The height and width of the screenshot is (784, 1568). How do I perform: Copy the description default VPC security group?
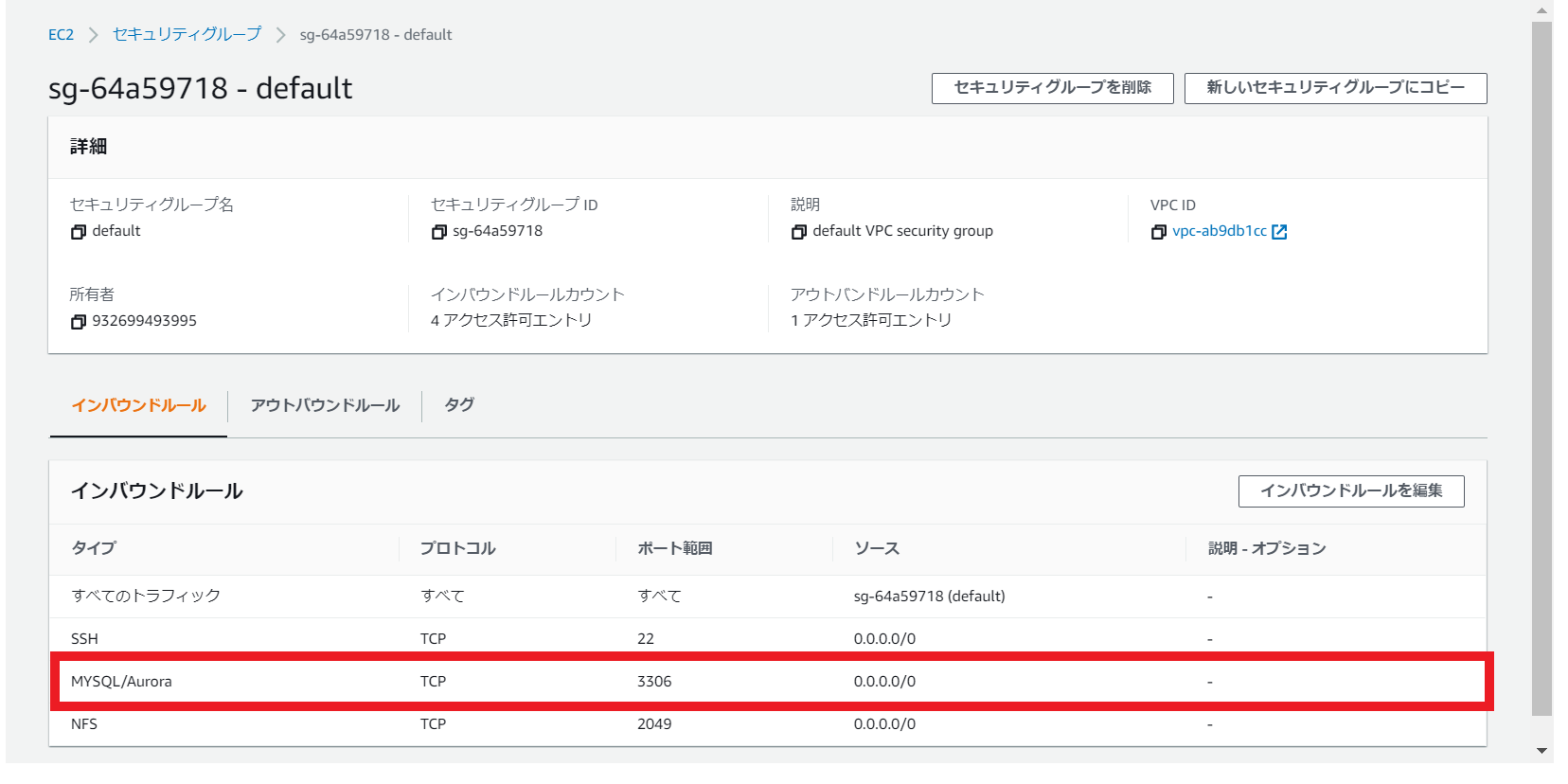pyautogui.click(x=798, y=232)
